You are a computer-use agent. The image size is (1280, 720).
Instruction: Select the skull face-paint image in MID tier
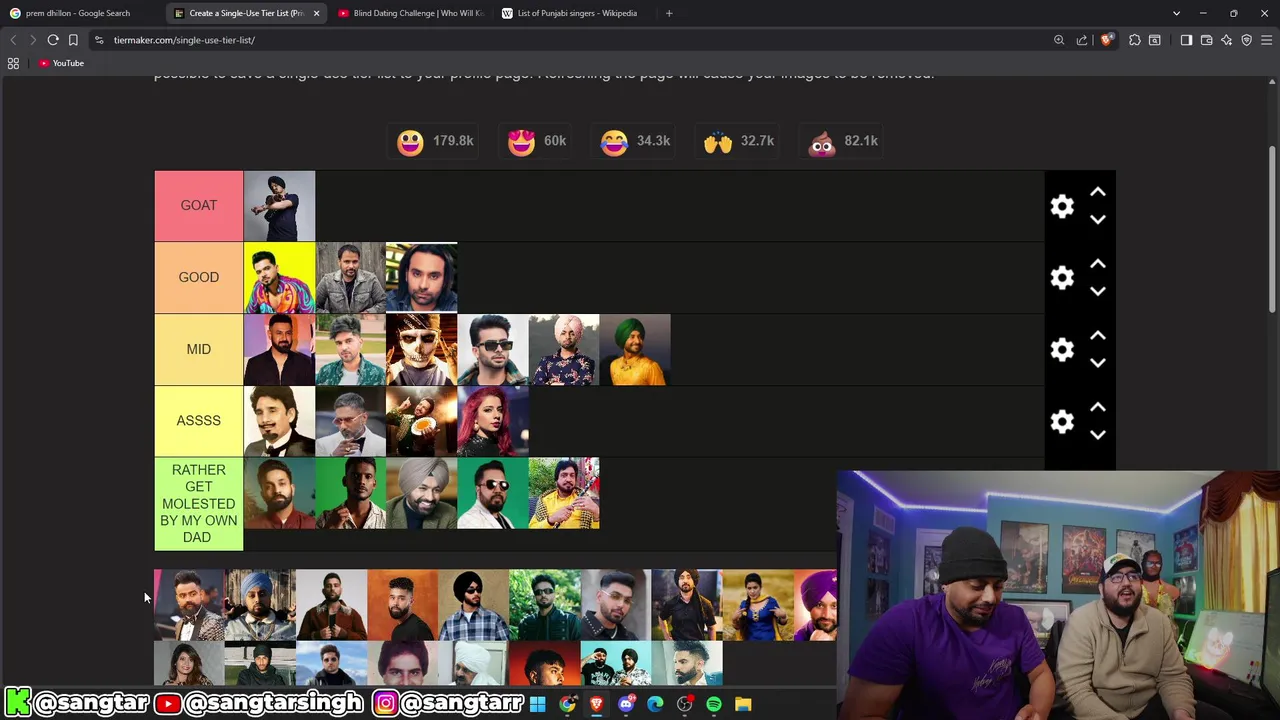(x=421, y=350)
